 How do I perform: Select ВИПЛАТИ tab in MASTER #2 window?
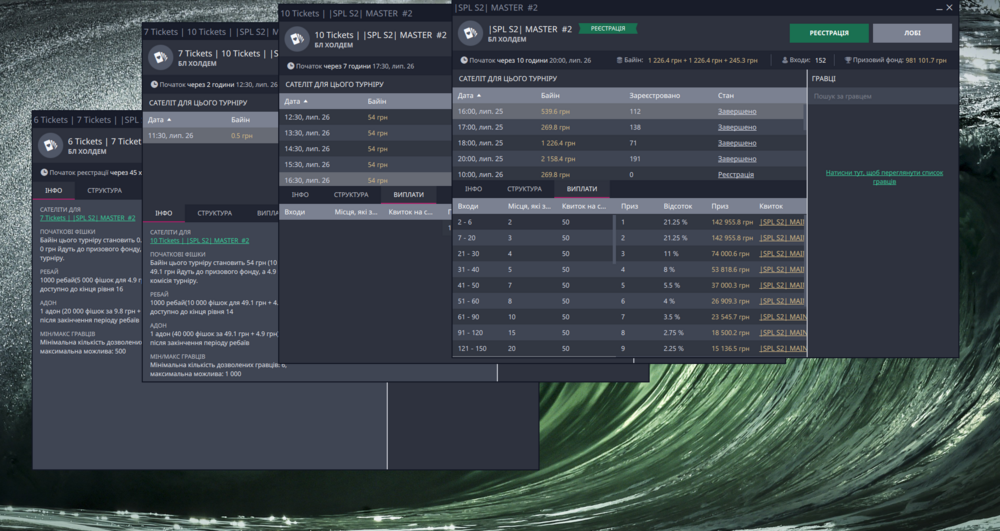tap(582, 189)
